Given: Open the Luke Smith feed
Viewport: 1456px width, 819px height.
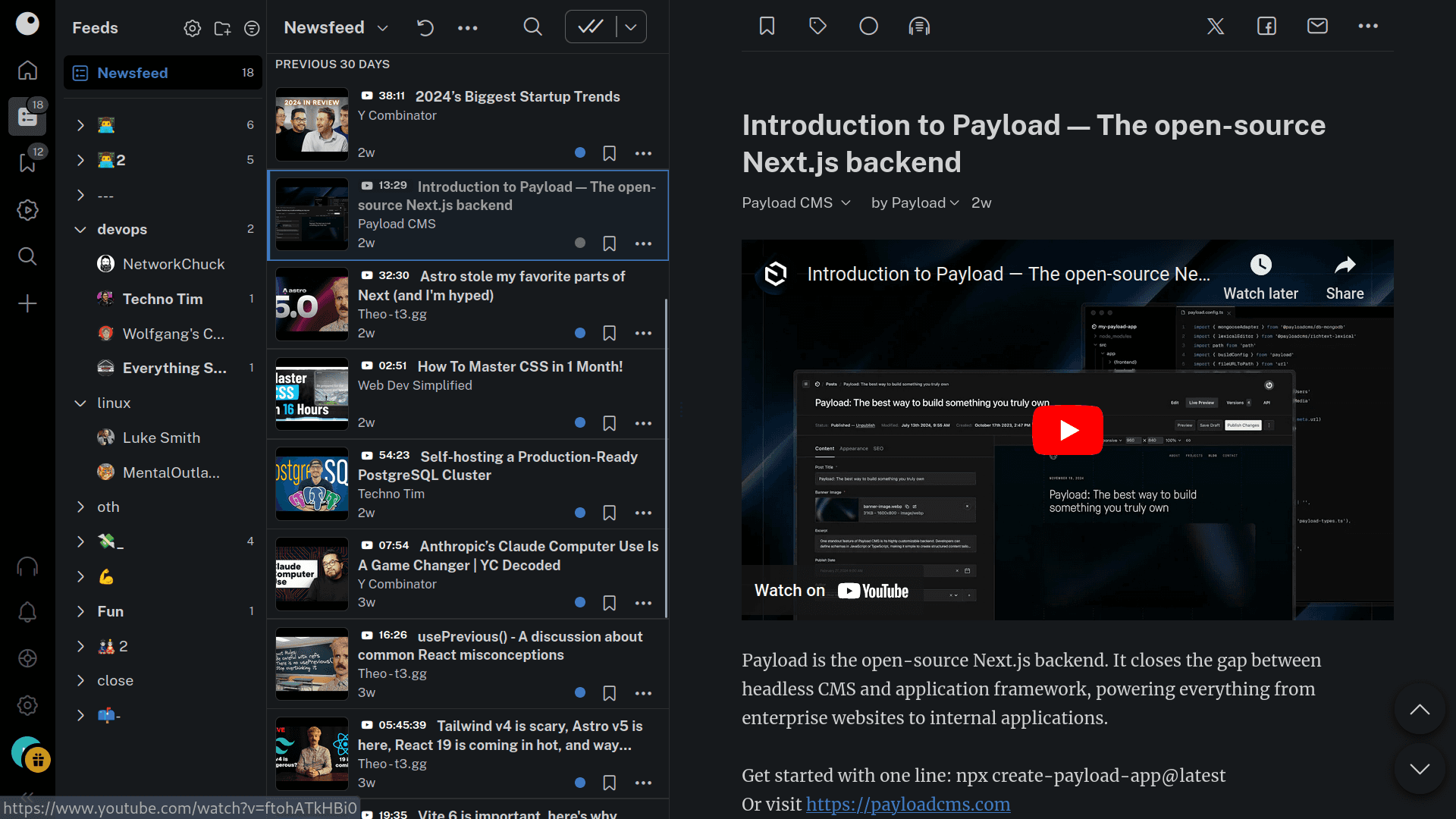Looking at the screenshot, I should pyautogui.click(x=163, y=438).
